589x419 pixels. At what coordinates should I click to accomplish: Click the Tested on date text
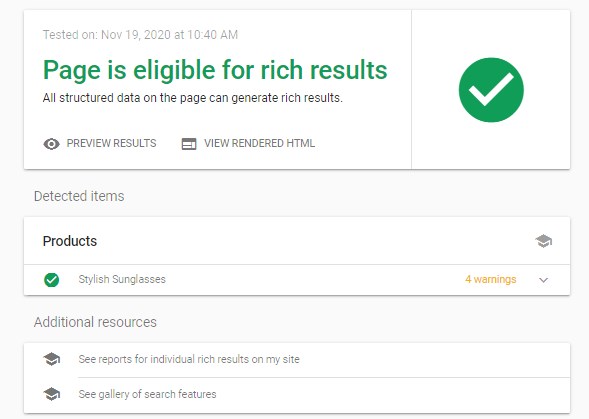tap(140, 35)
